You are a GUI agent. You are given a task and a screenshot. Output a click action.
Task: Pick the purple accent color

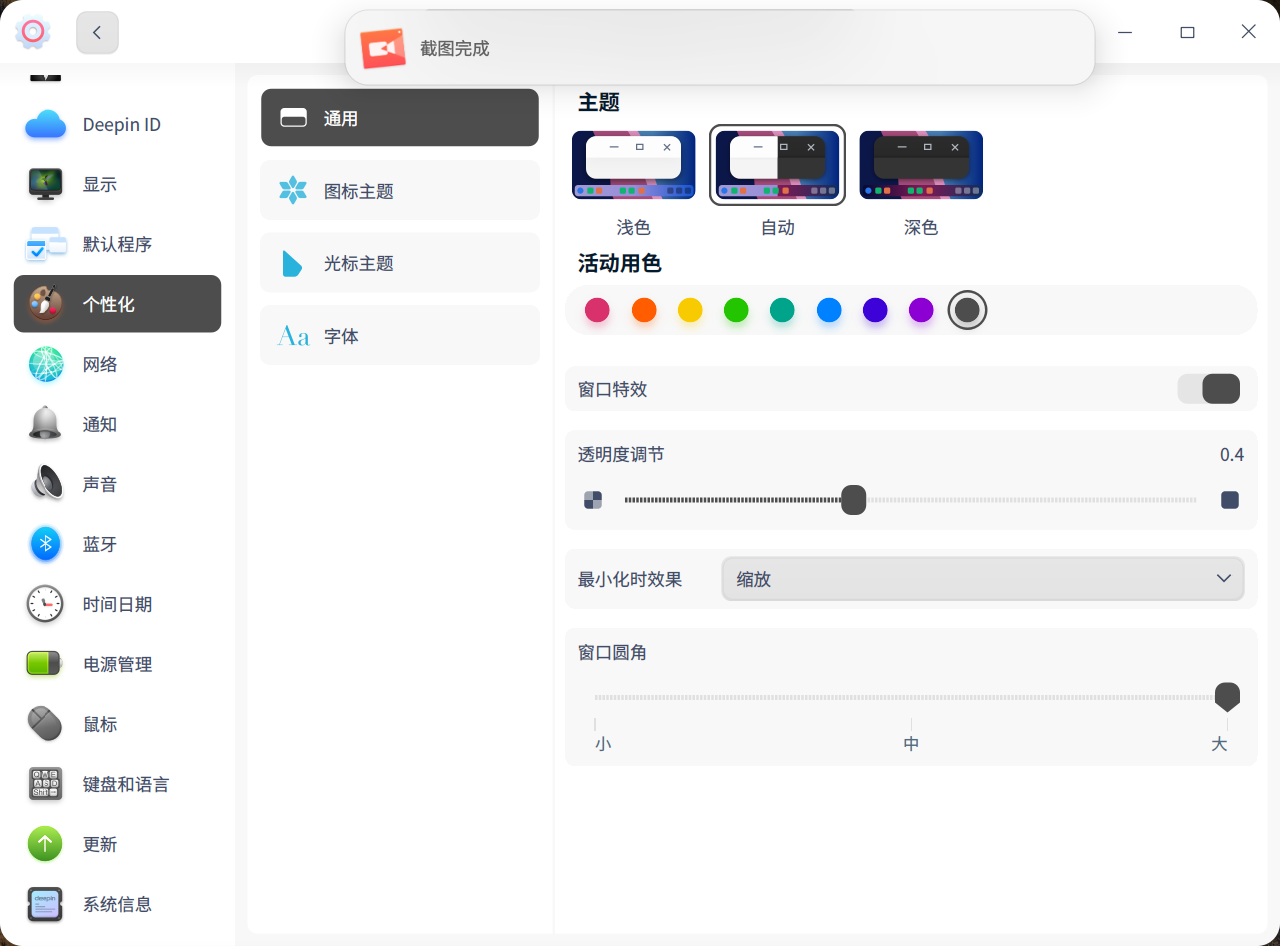[x=921, y=310]
